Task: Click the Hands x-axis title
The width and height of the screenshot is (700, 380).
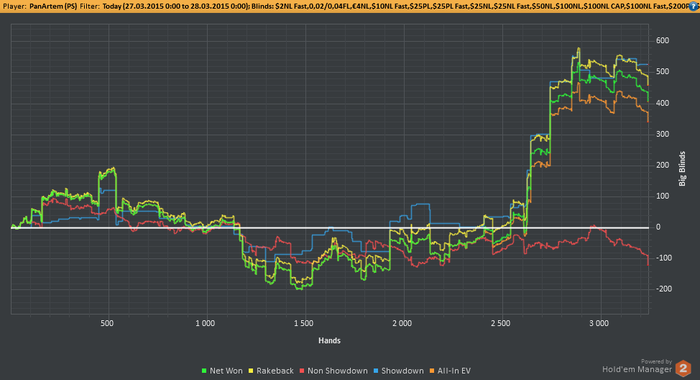Action: [329, 341]
